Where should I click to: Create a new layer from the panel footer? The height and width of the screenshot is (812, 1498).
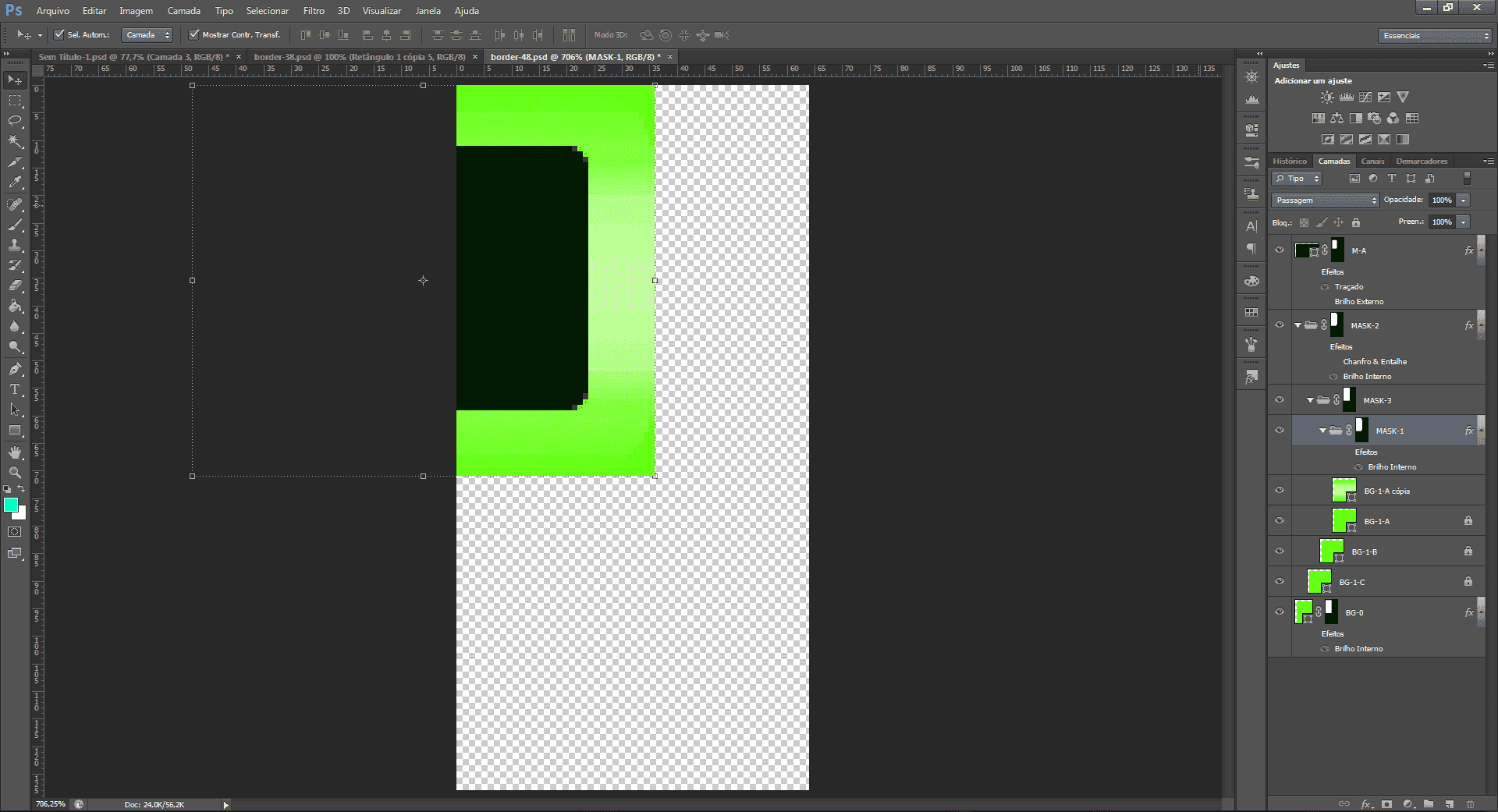1449,803
